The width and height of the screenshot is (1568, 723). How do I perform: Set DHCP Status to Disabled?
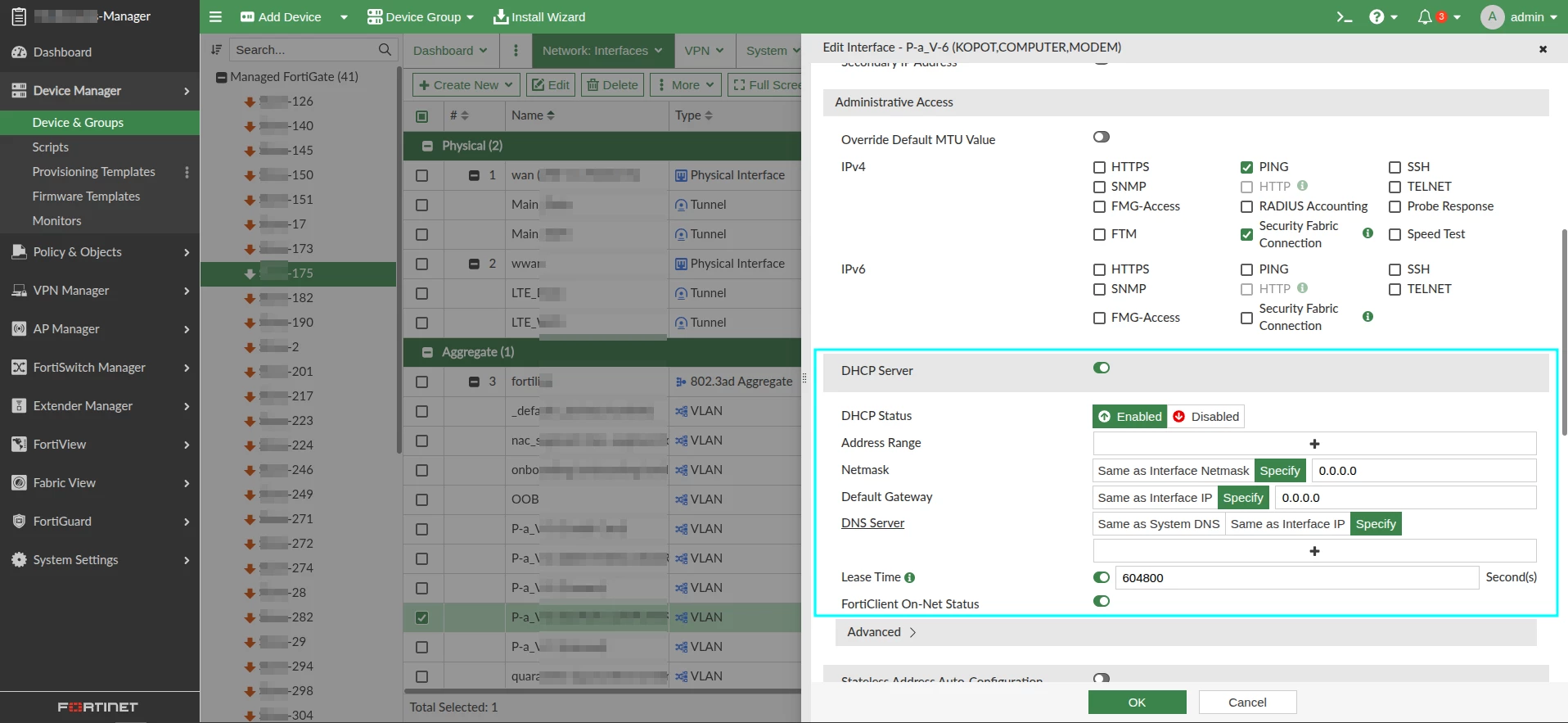[x=1205, y=417]
